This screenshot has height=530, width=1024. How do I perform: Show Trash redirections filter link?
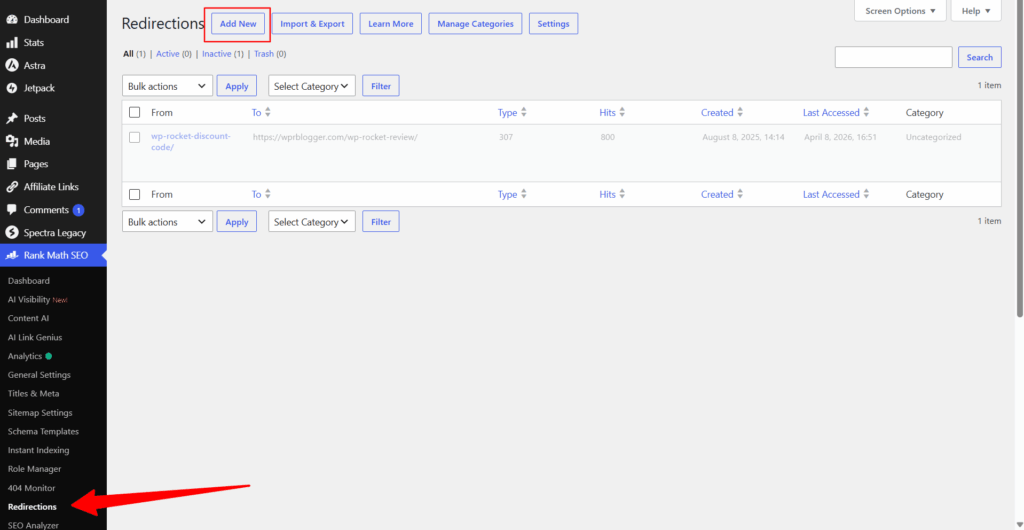(x=264, y=54)
